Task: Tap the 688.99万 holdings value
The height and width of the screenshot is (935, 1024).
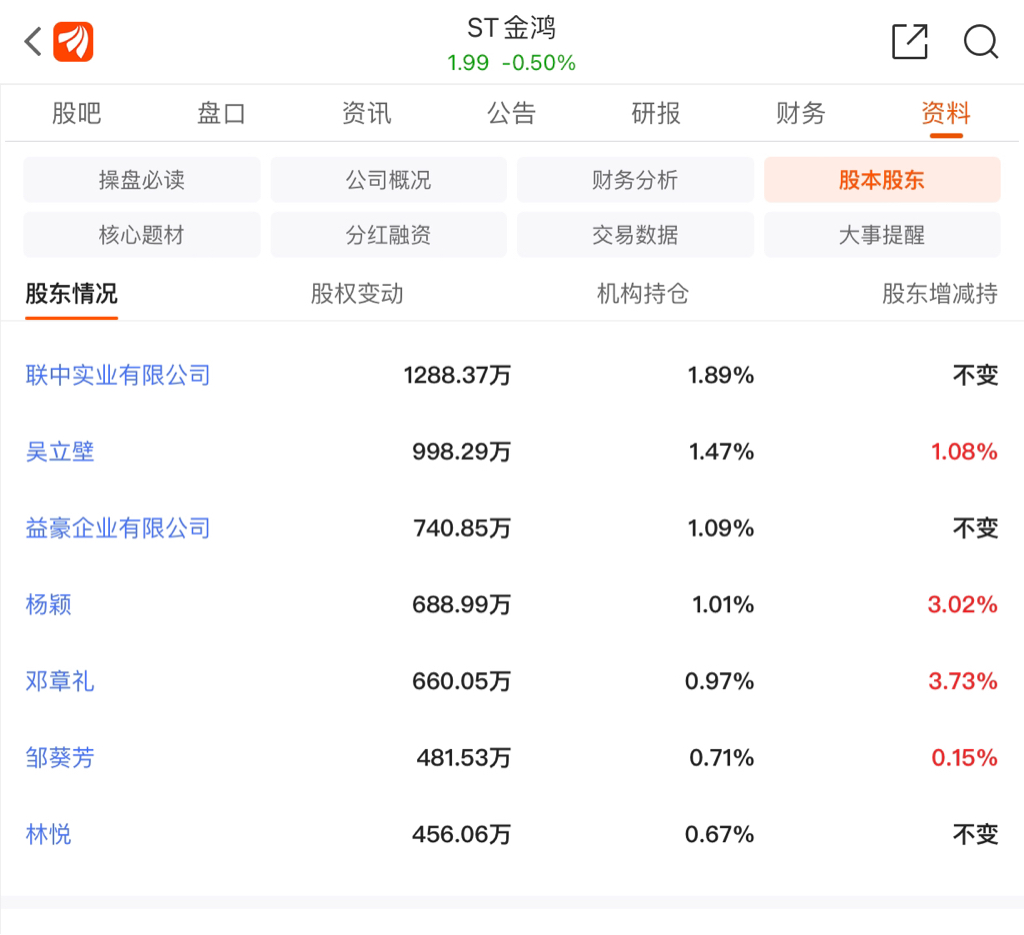Action: point(462,605)
